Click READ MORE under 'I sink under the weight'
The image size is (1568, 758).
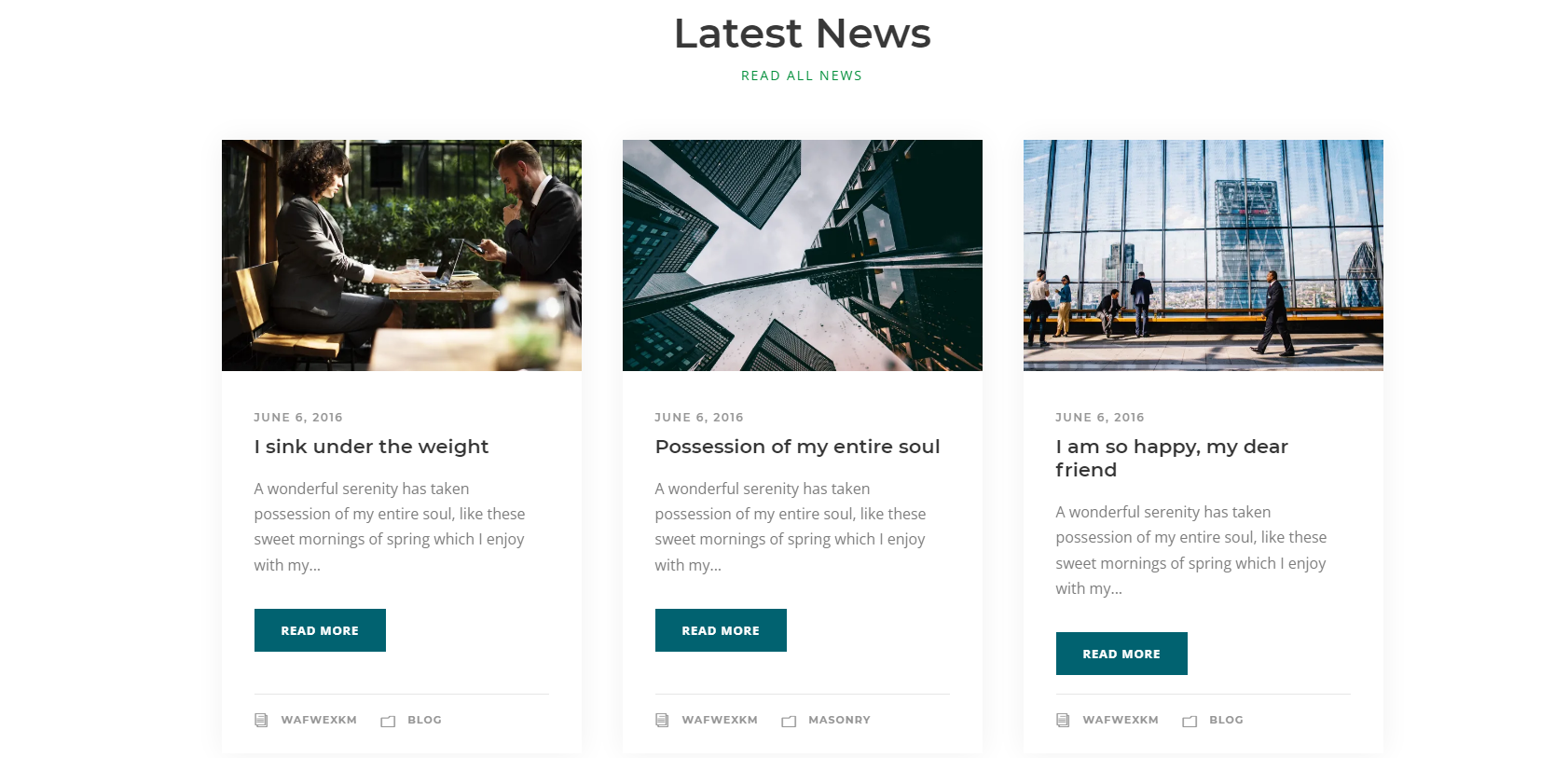tap(320, 630)
